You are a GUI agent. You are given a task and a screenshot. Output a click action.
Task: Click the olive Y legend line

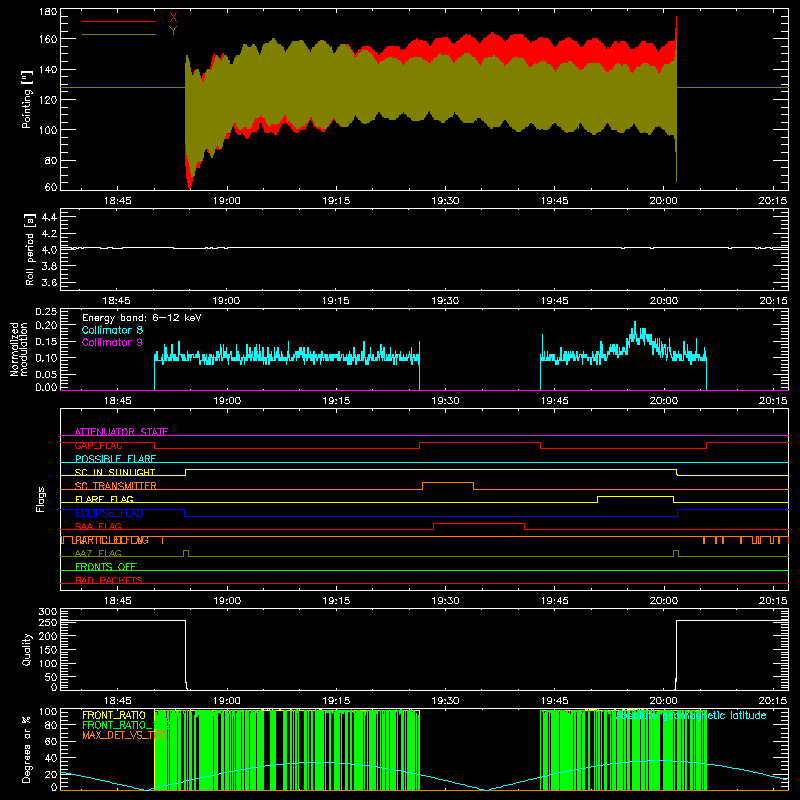pos(119,35)
